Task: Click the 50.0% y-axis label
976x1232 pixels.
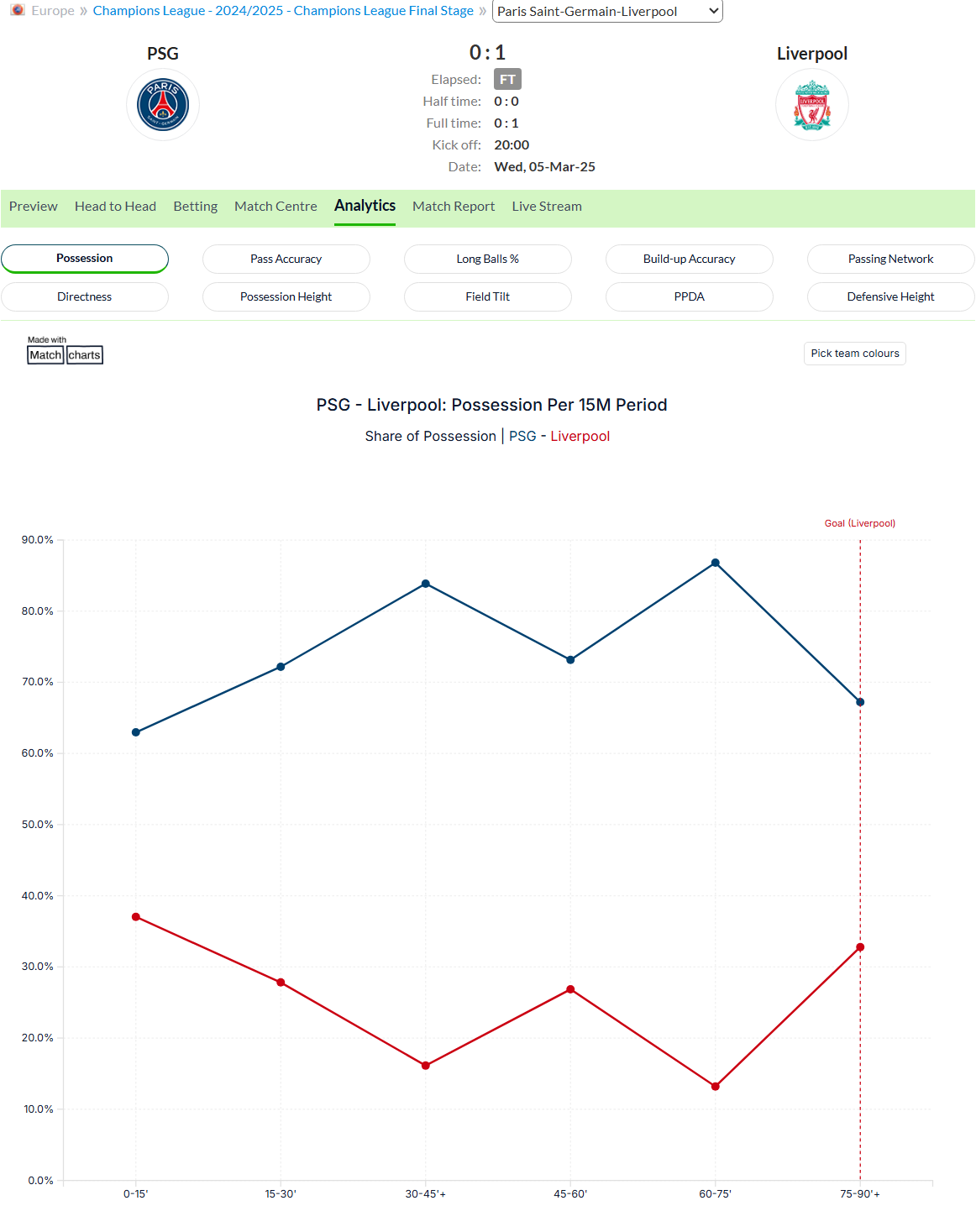Action: coord(37,825)
